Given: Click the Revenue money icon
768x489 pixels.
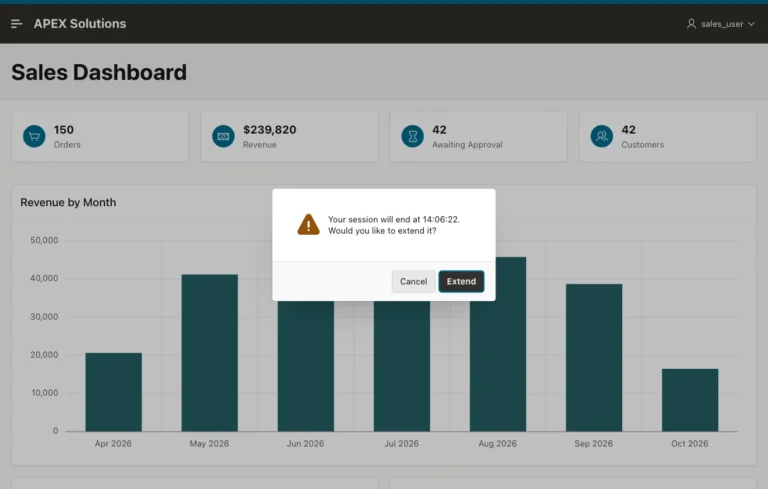Looking at the screenshot, I should pyautogui.click(x=223, y=136).
